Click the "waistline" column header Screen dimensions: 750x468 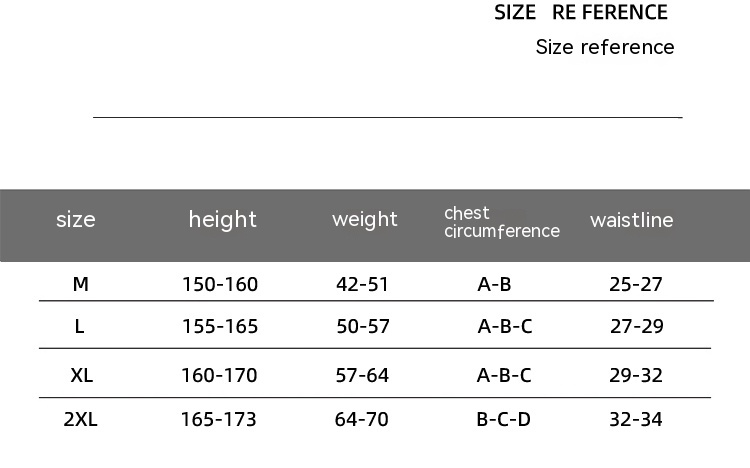(x=632, y=220)
